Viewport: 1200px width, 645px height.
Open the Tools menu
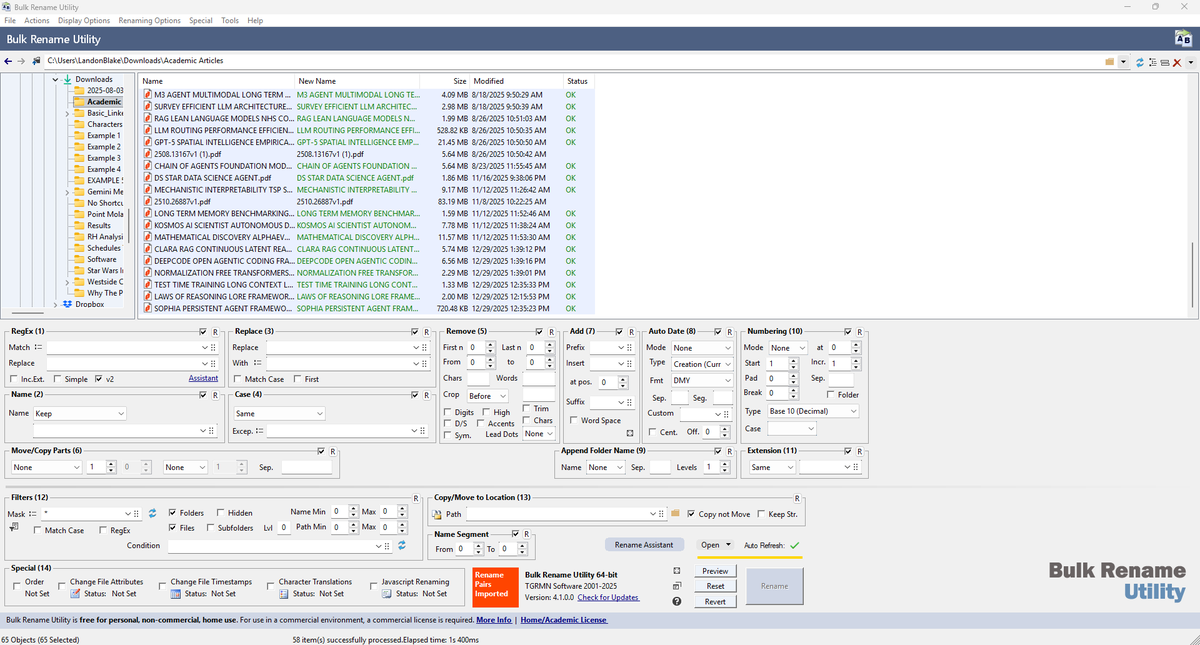click(230, 20)
